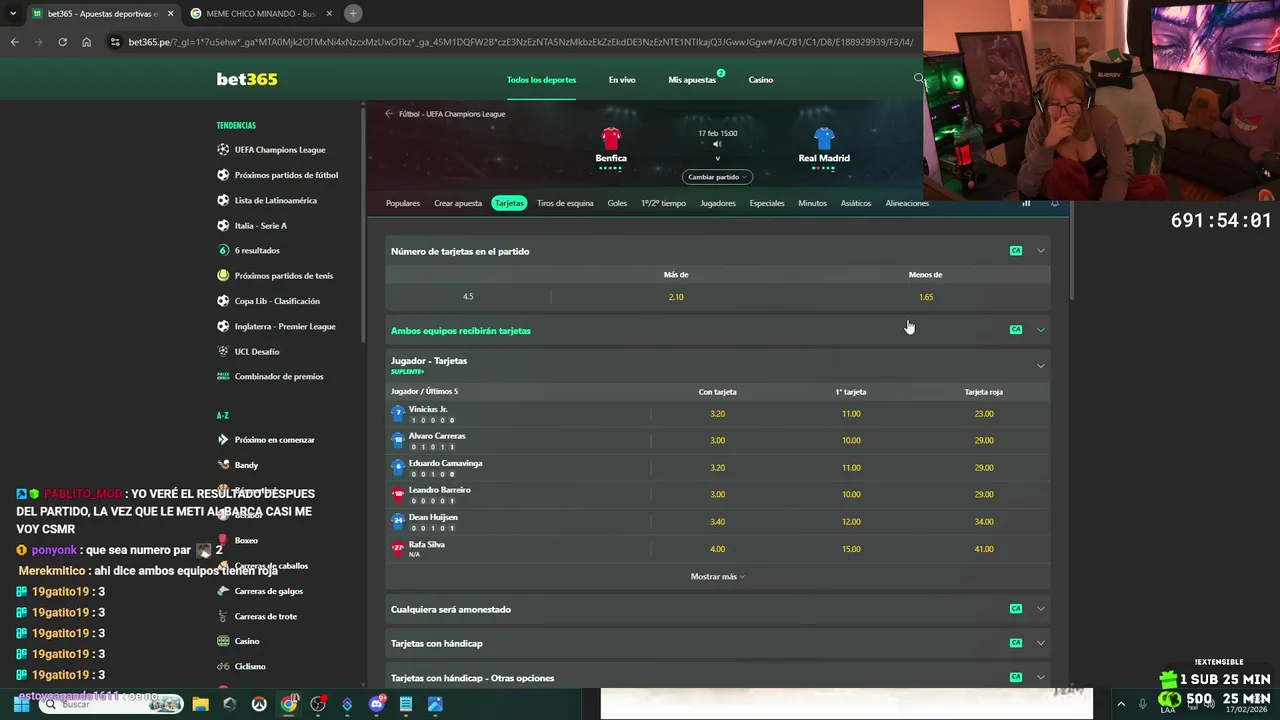1280x720 pixels.
Task: Select Vinicius Jr. Con tarjeta 3.20
Action: point(717,414)
